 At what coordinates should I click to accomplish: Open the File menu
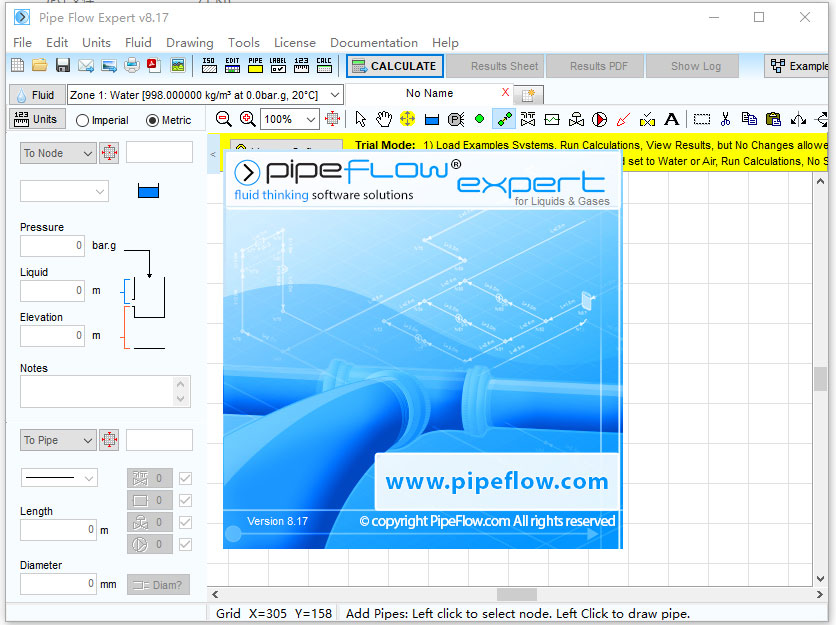[x=22, y=43]
